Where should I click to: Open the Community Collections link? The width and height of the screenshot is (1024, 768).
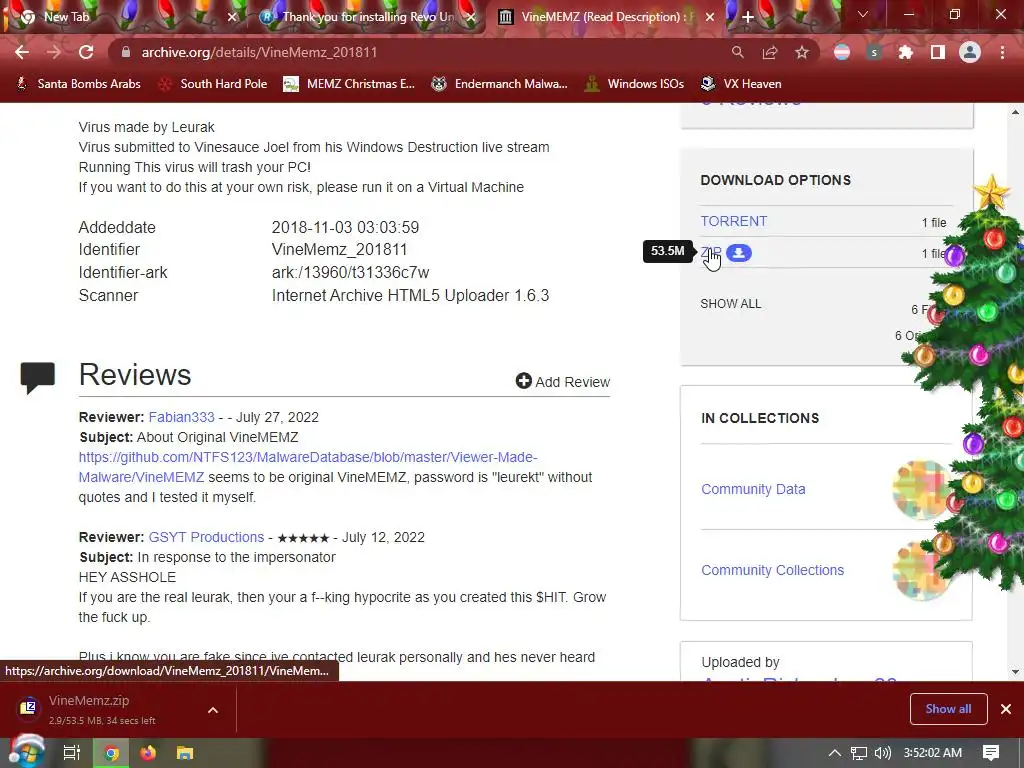pos(773,570)
